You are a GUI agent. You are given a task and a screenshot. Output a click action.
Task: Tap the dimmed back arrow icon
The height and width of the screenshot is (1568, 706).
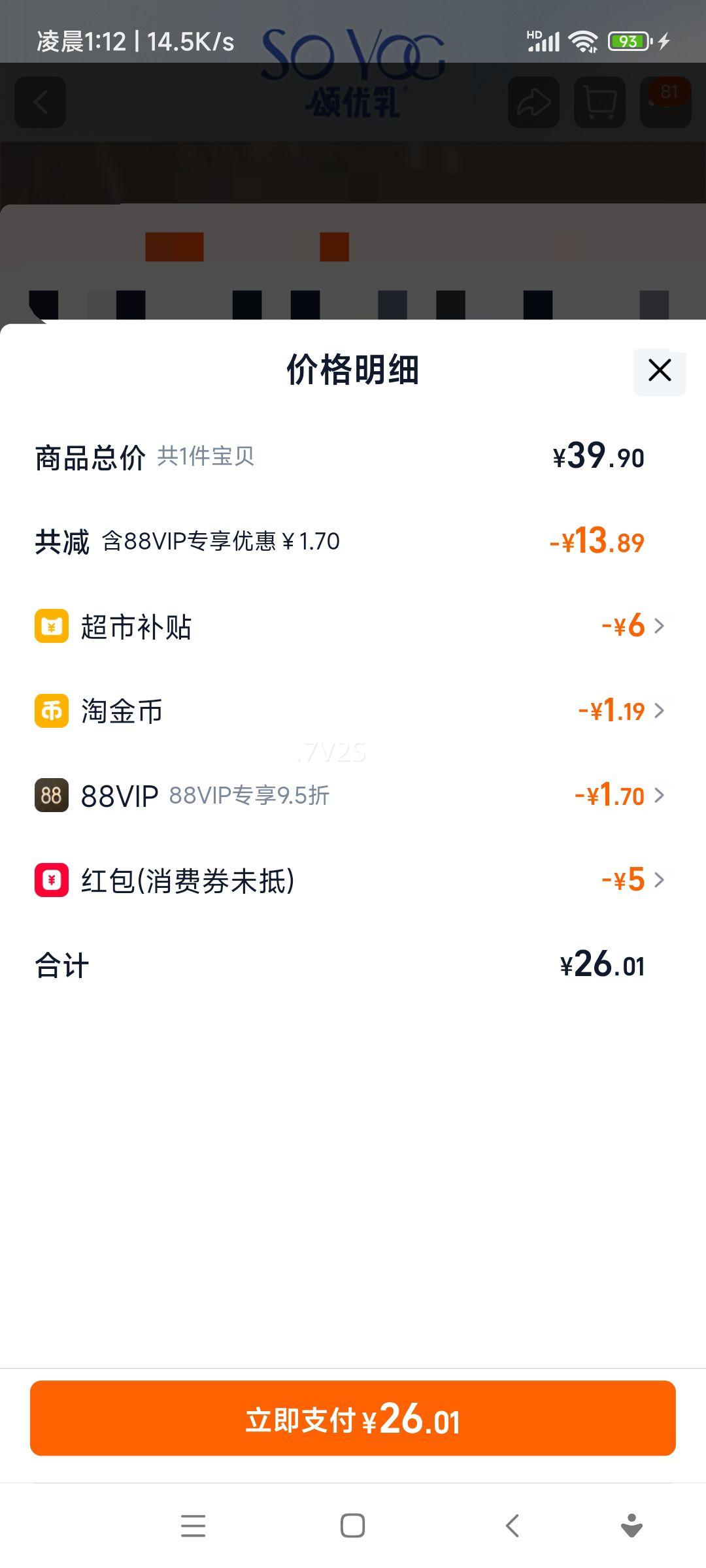pos(41,102)
